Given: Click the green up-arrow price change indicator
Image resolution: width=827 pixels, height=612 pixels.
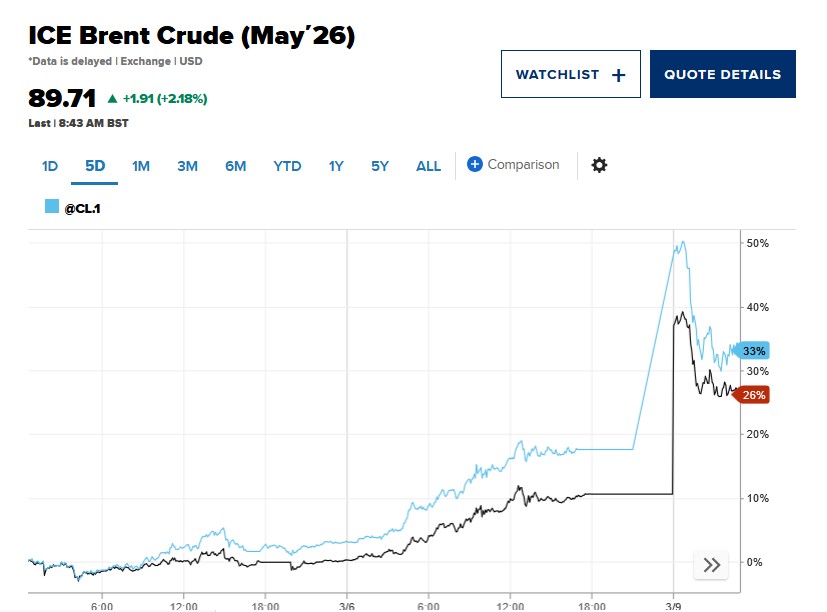Looking at the screenshot, I should tap(112, 99).
